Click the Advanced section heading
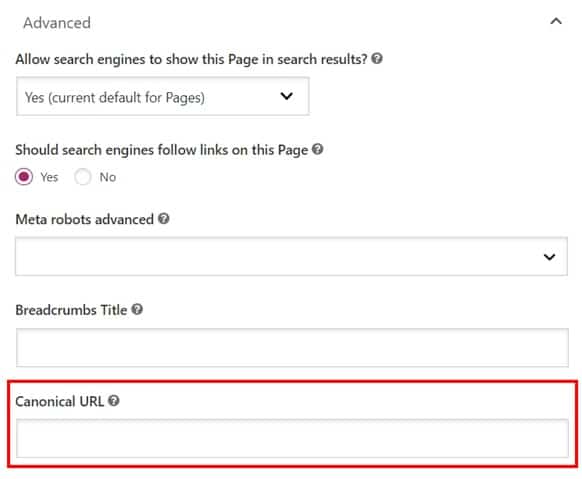582x479 pixels. click(x=57, y=23)
